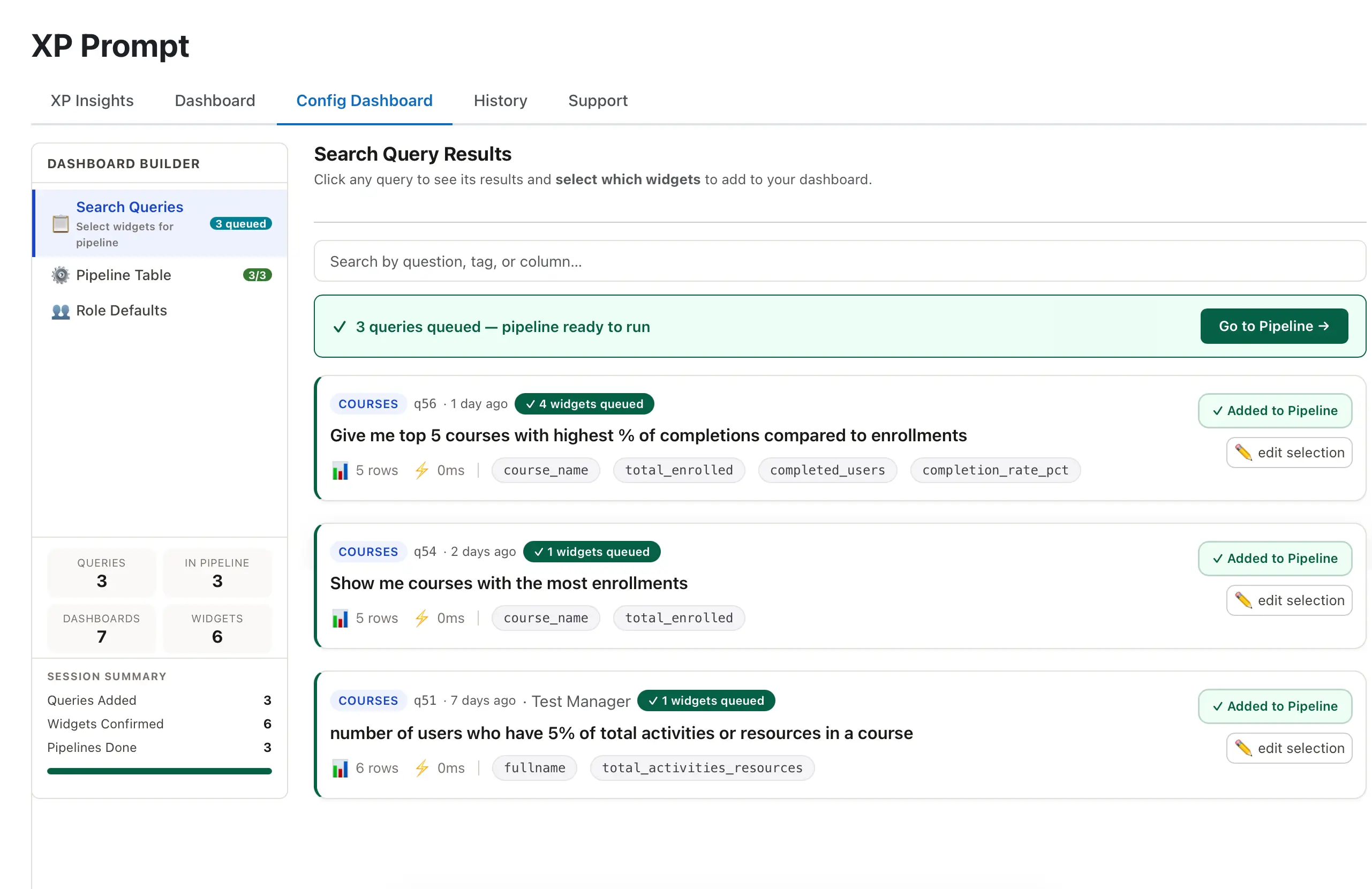
Task: Click the In Pipeline stat tile
Action: [217, 573]
